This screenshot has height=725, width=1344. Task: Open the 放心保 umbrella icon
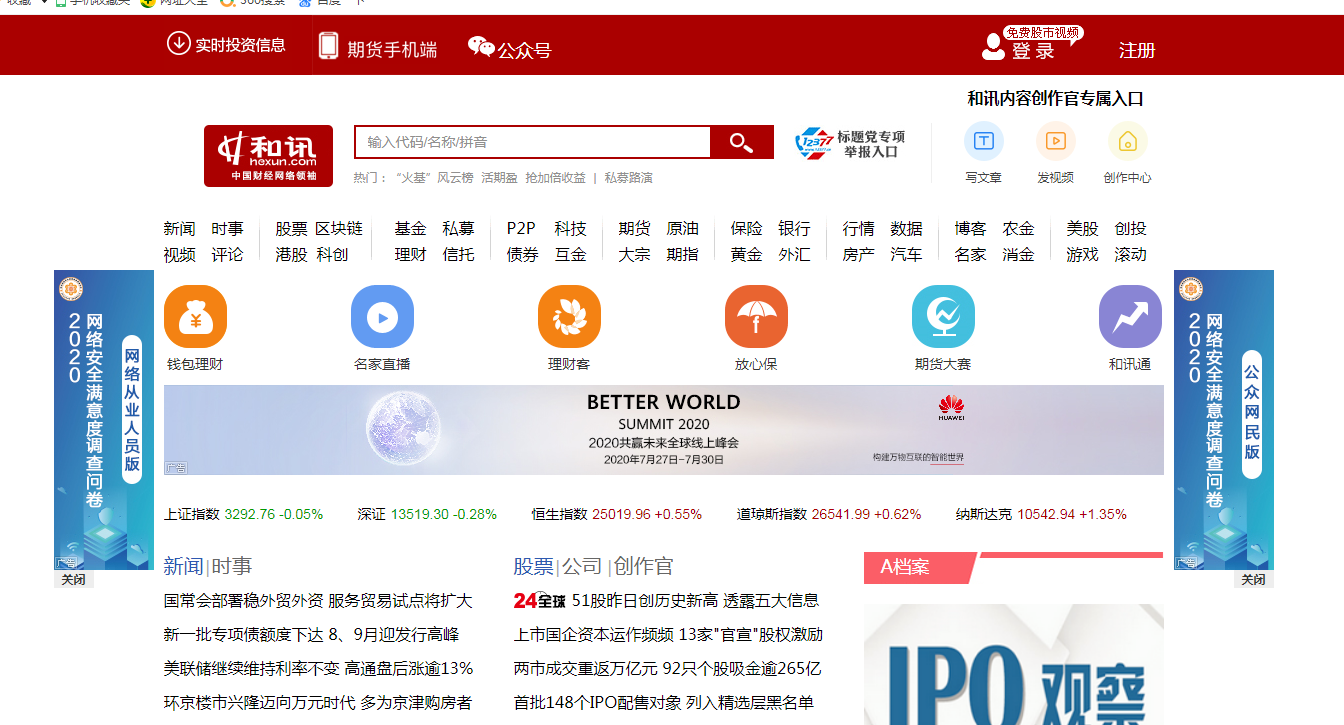point(756,317)
